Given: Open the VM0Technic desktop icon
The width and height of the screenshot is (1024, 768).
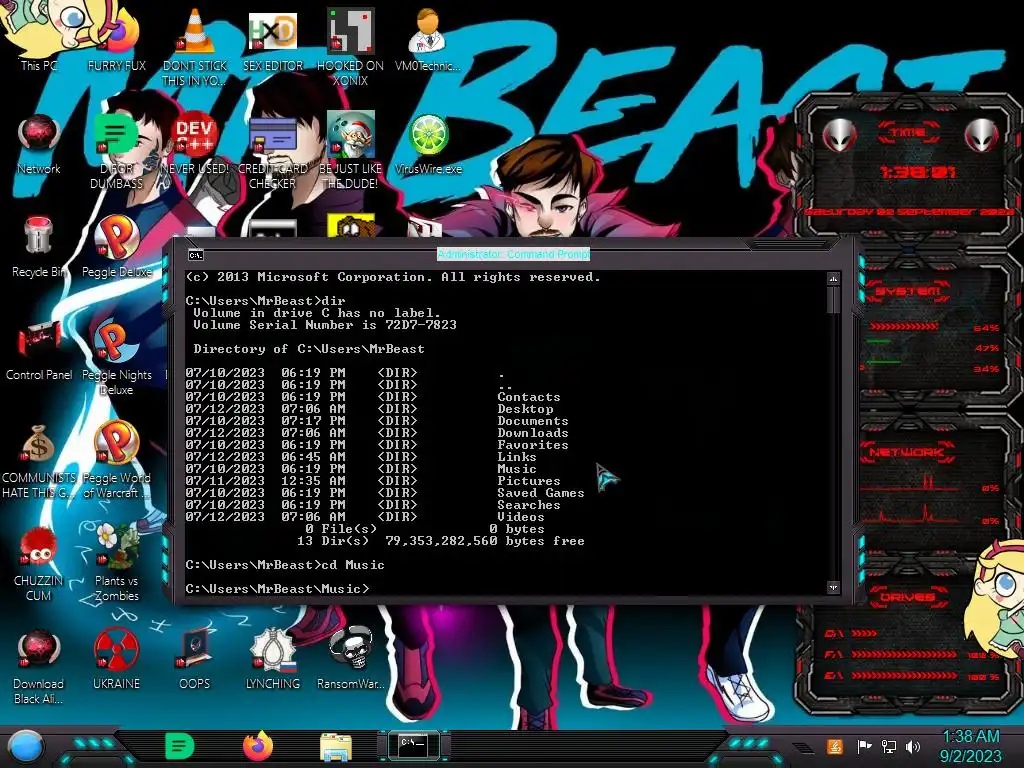Looking at the screenshot, I should (x=428, y=39).
